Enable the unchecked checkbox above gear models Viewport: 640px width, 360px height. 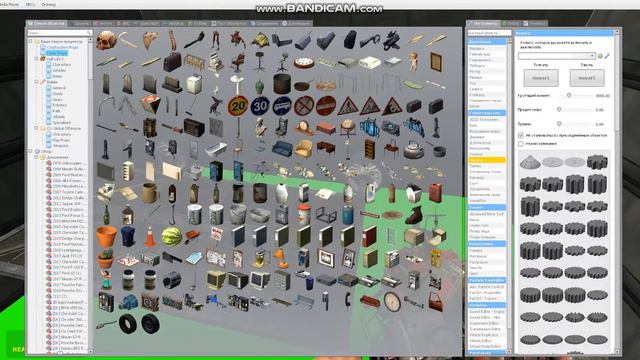coord(520,144)
